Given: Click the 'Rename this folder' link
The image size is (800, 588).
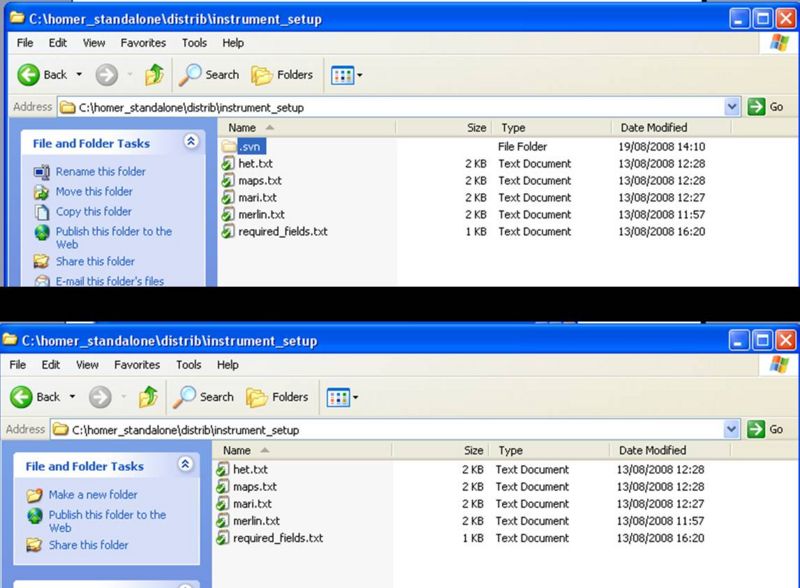Looking at the screenshot, I should click(x=100, y=172).
